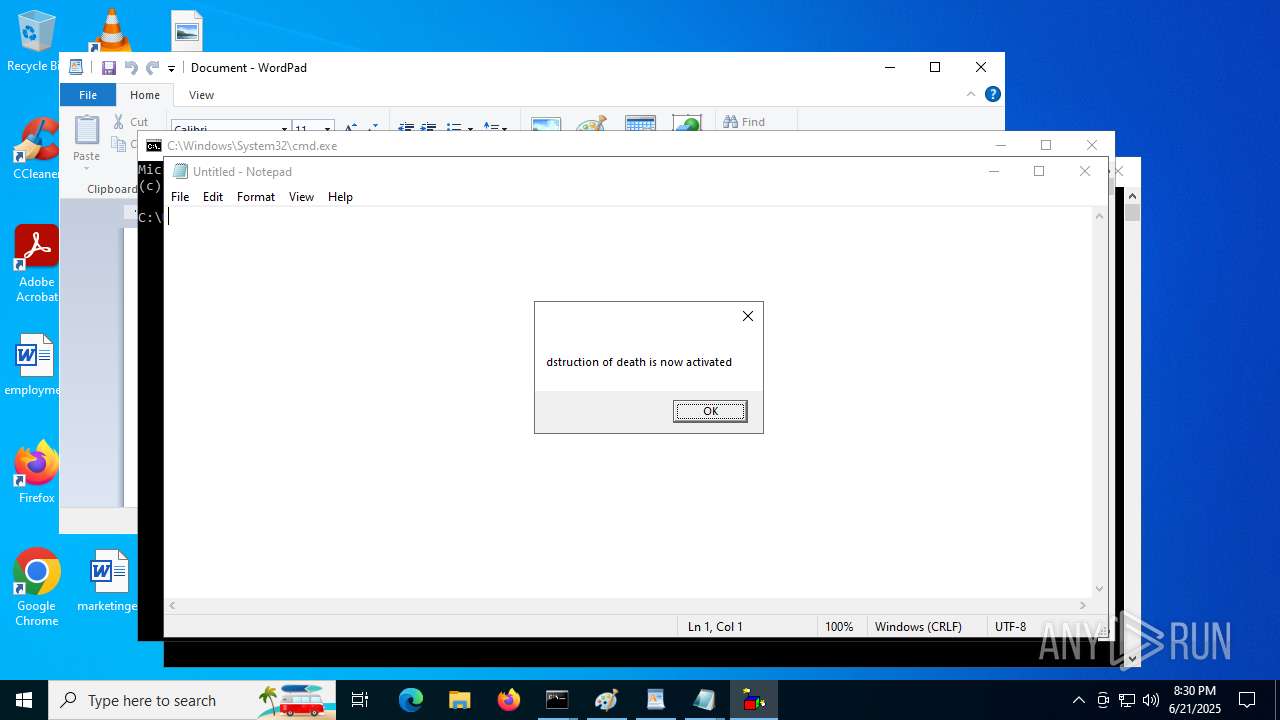1280x720 pixels.
Task: Switch to cmd.exe via taskbar icon
Action: 557,700
